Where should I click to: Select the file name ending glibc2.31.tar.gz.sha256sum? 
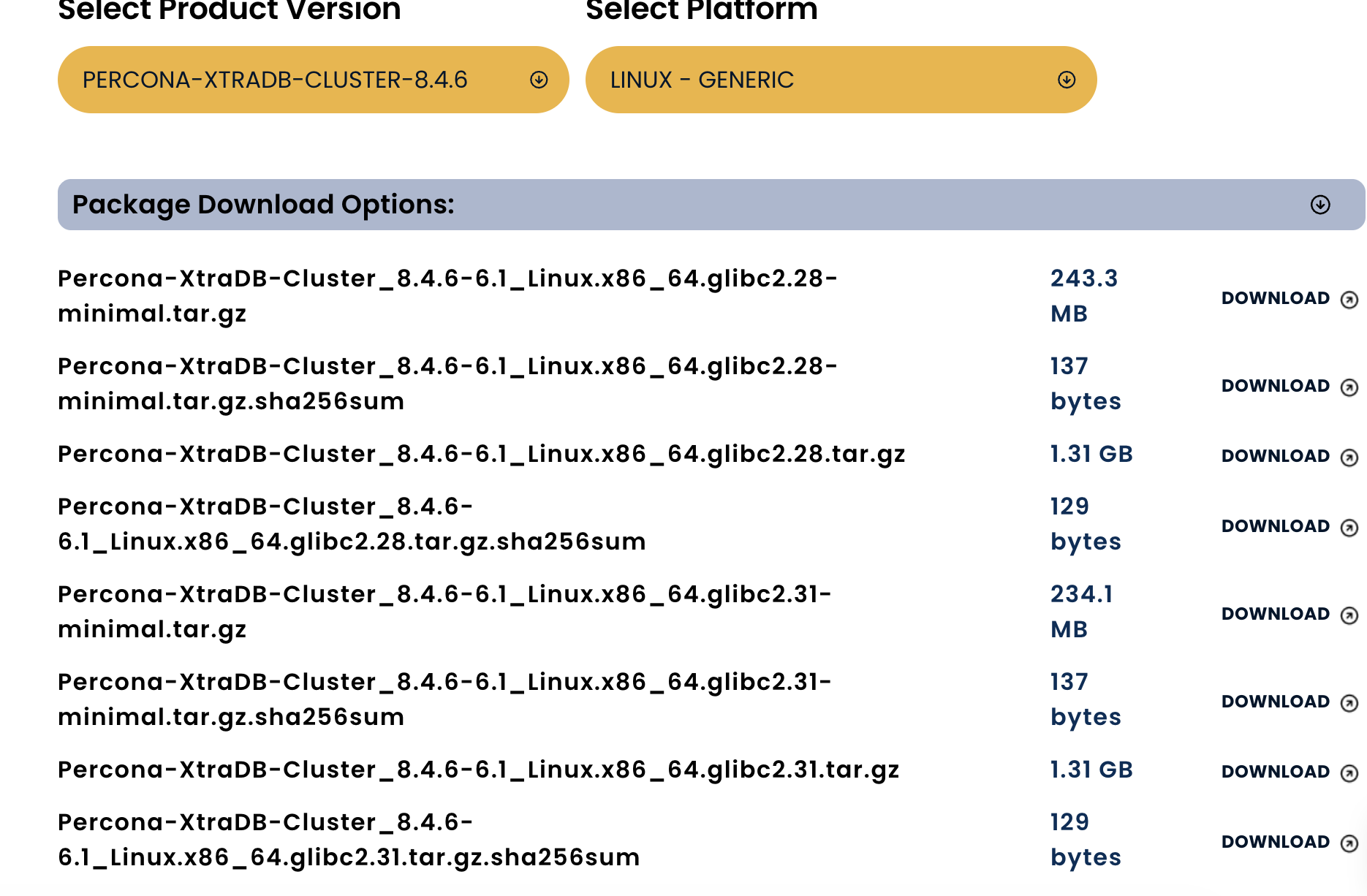(x=349, y=840)
